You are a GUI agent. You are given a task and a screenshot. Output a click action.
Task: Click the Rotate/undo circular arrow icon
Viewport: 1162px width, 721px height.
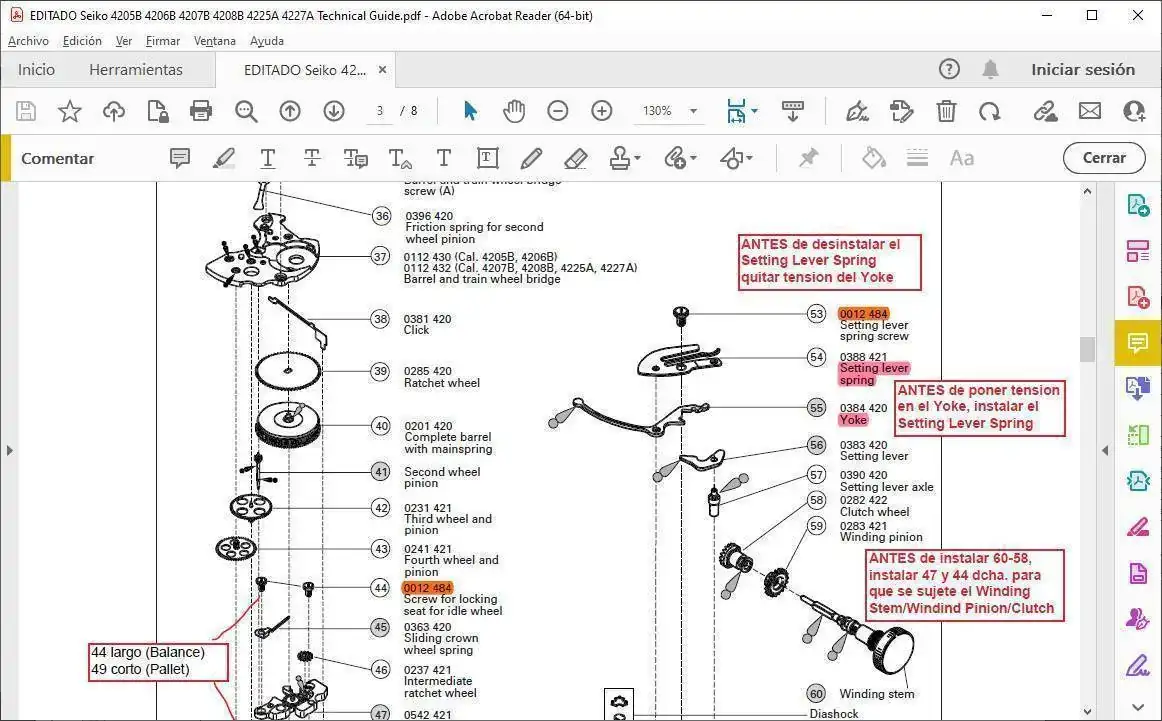point(989,111)
